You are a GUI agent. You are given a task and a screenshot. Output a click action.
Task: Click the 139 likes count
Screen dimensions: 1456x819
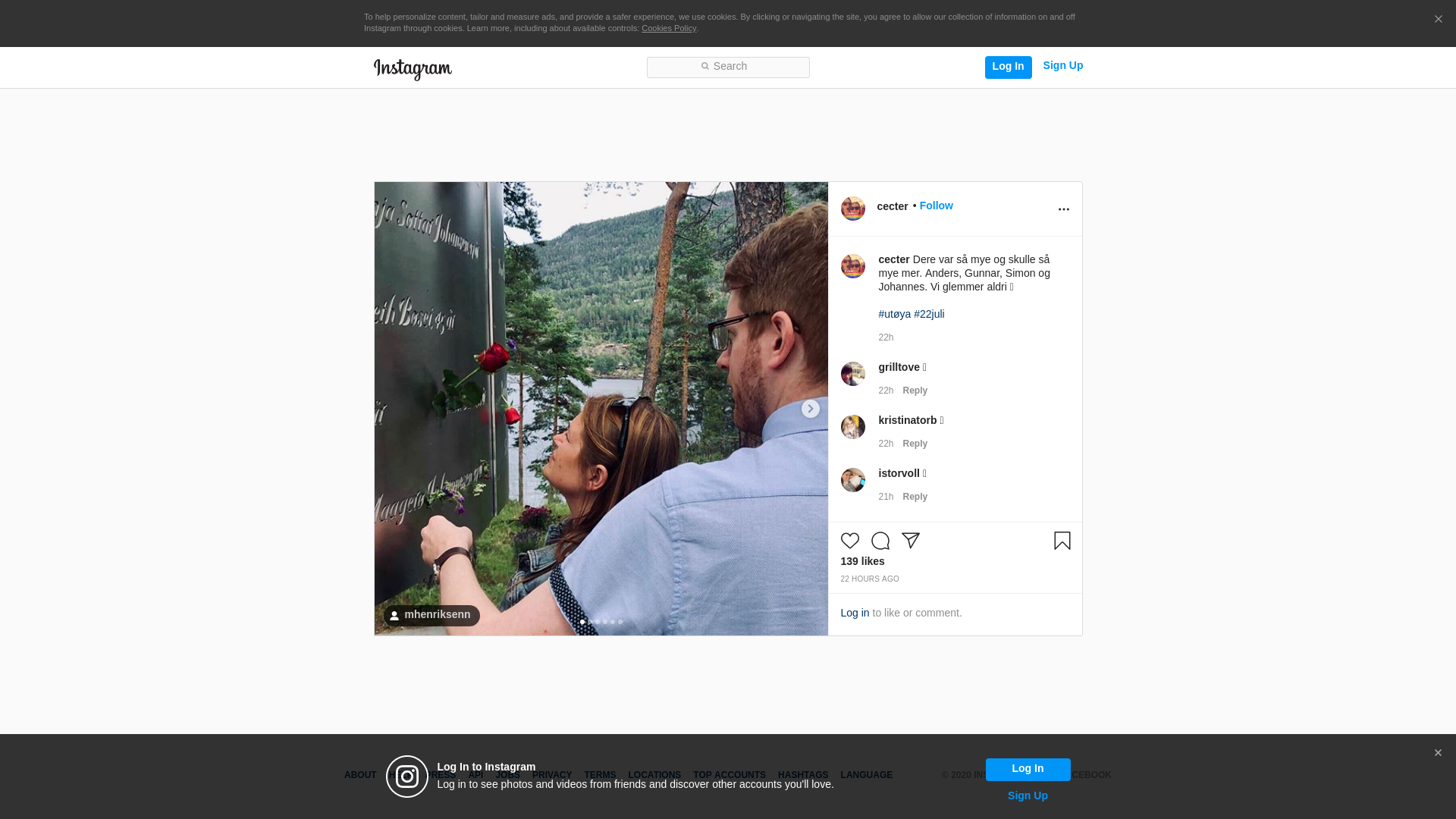click(862, 561)
